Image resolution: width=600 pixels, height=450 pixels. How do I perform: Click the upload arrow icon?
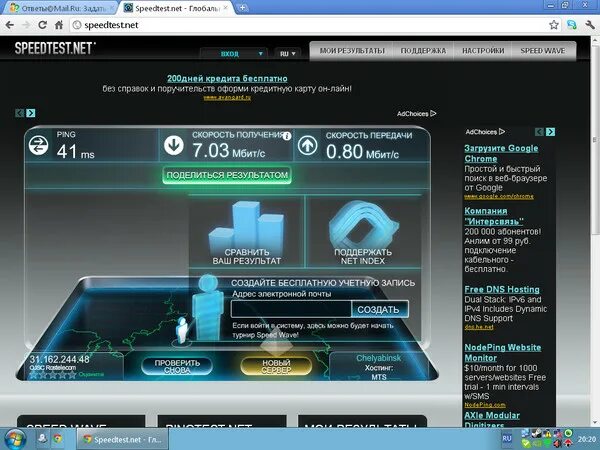[x=308, y=146]
